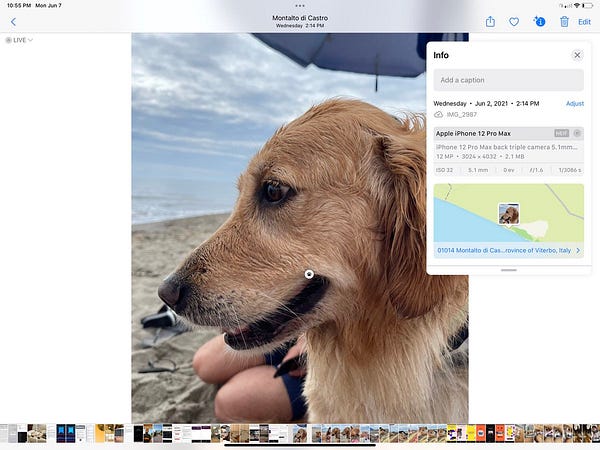Select the IMG_2987 filename text
The width and height of the screenshot is (600, 450).
(x=461, y=114)
